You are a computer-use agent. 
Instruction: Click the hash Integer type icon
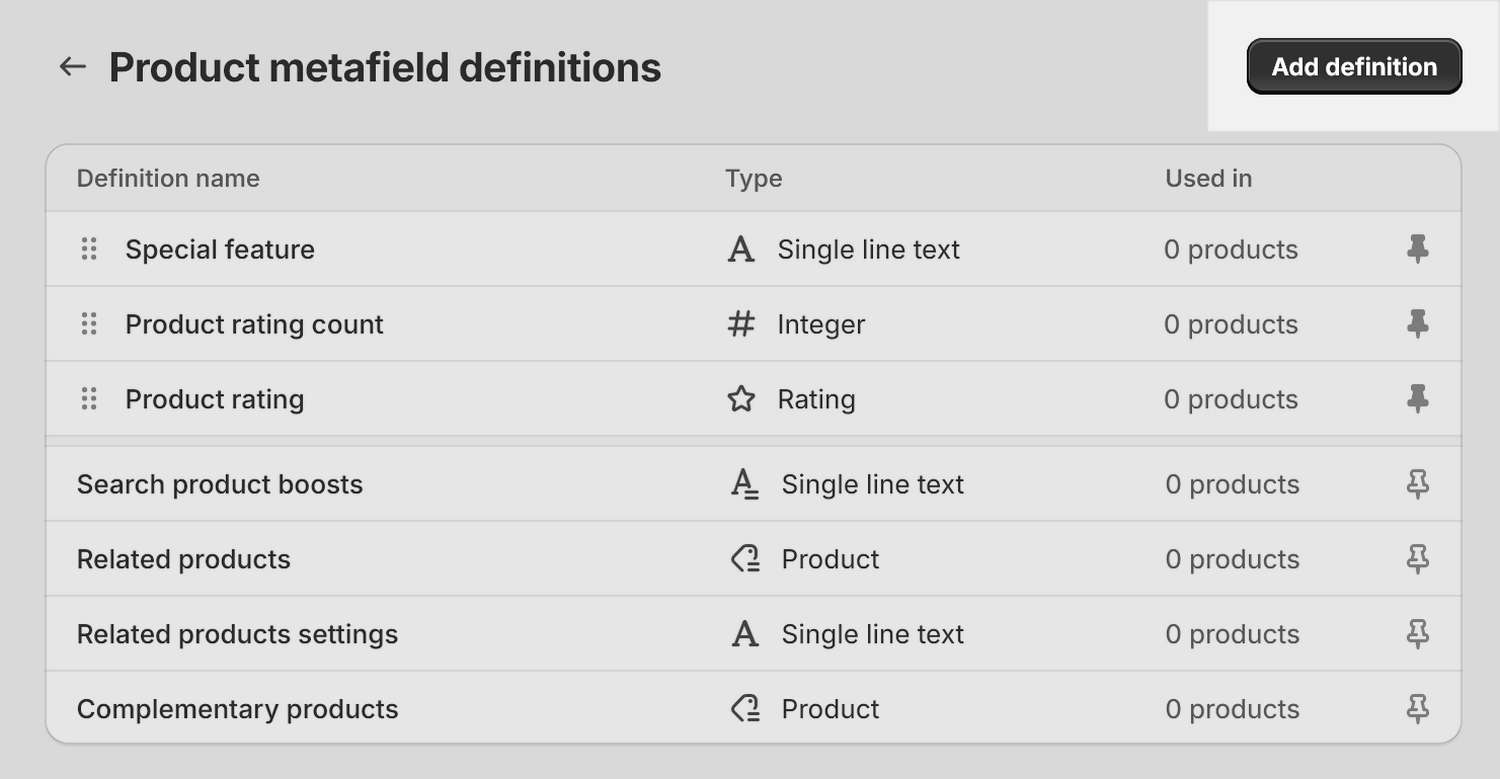(741, 324)
